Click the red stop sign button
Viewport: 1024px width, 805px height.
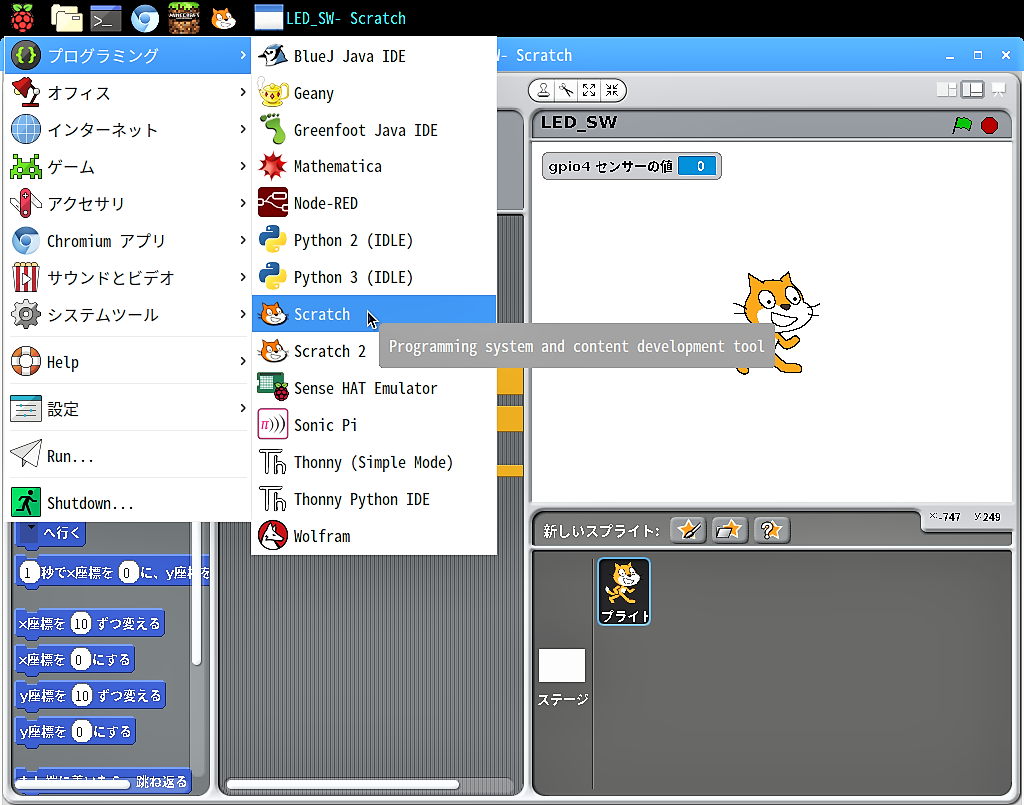[x=989, y=125]
